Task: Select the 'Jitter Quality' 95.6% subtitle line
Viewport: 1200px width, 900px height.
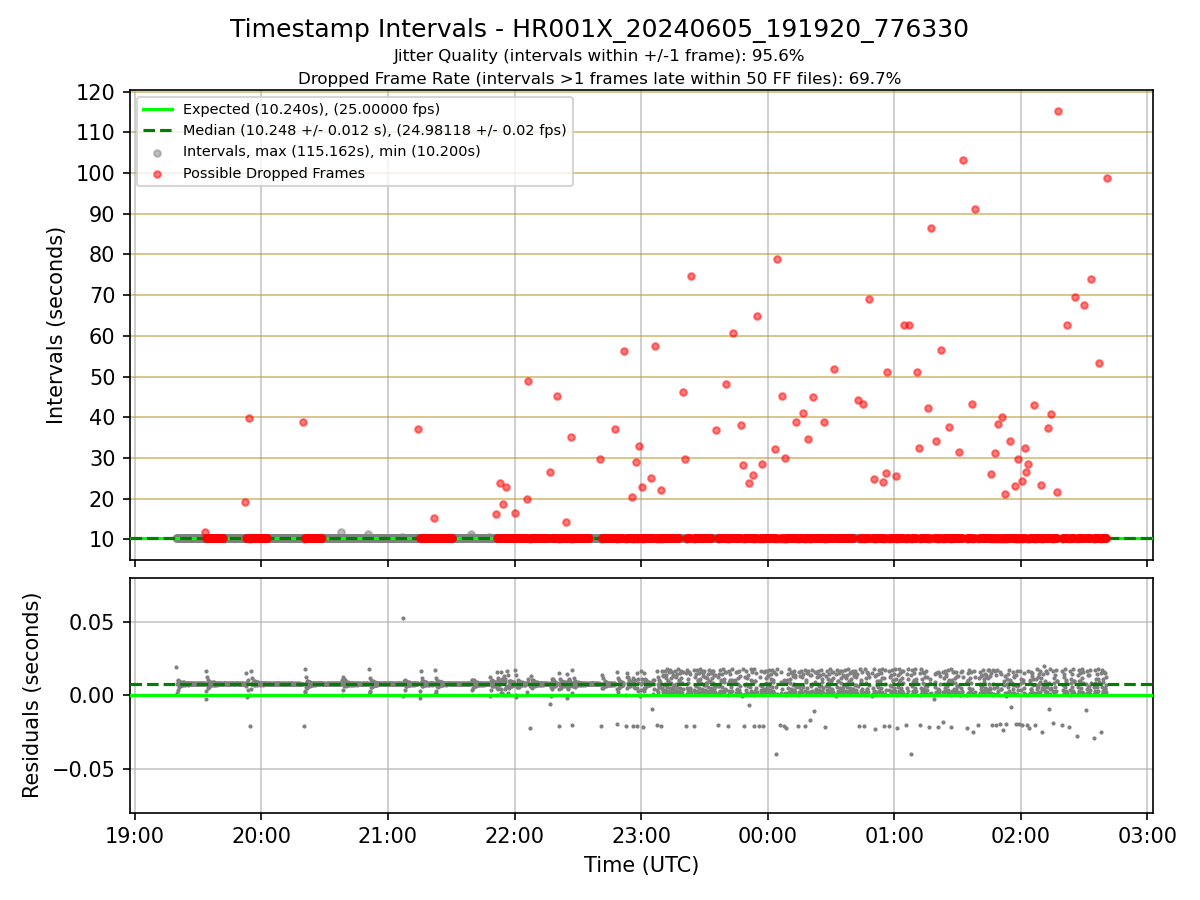Action: (599, 56)
